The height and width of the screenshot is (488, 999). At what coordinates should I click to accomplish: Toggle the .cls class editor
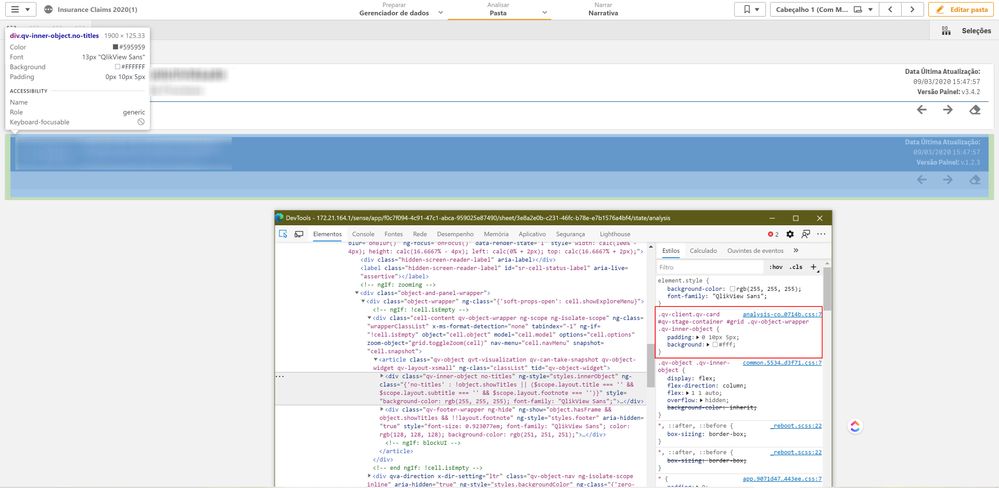(796, 268)
